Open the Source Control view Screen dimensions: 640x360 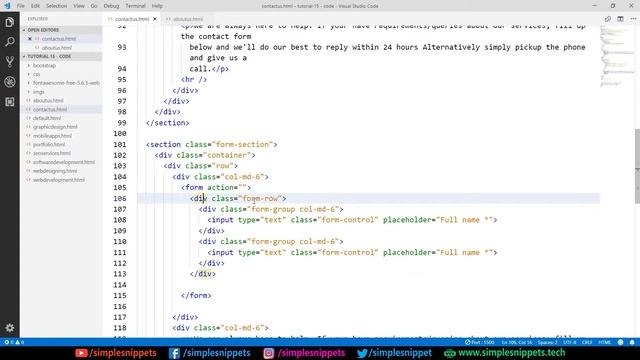point(10,62)
